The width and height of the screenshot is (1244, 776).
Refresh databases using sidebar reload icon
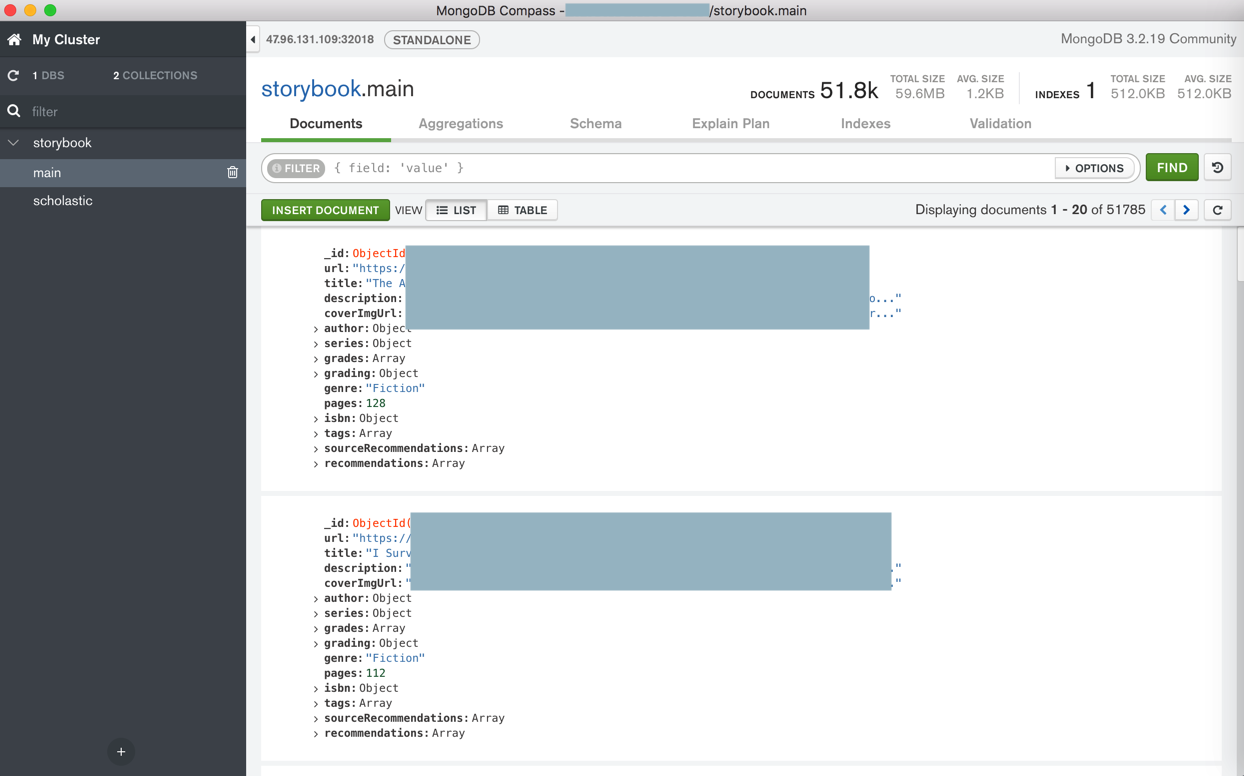point(13,76)
